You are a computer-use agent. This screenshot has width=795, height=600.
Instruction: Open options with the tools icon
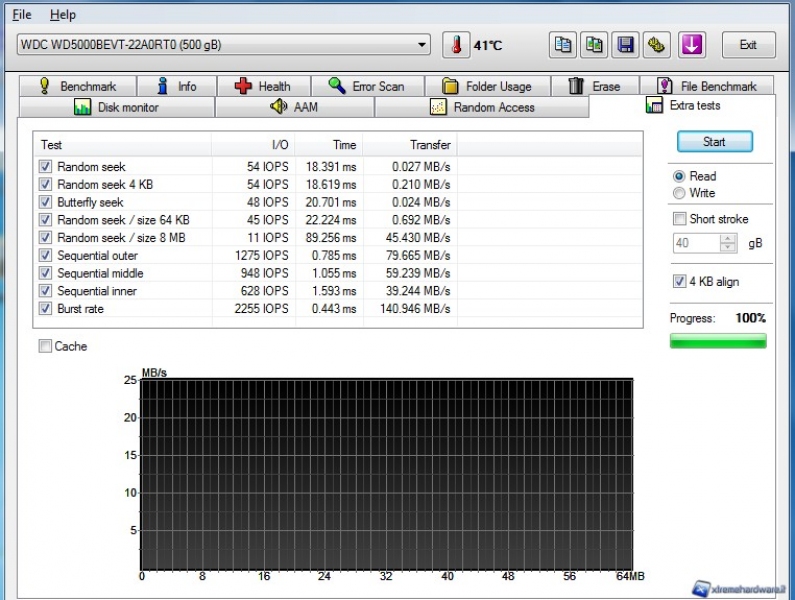[657, 45]
